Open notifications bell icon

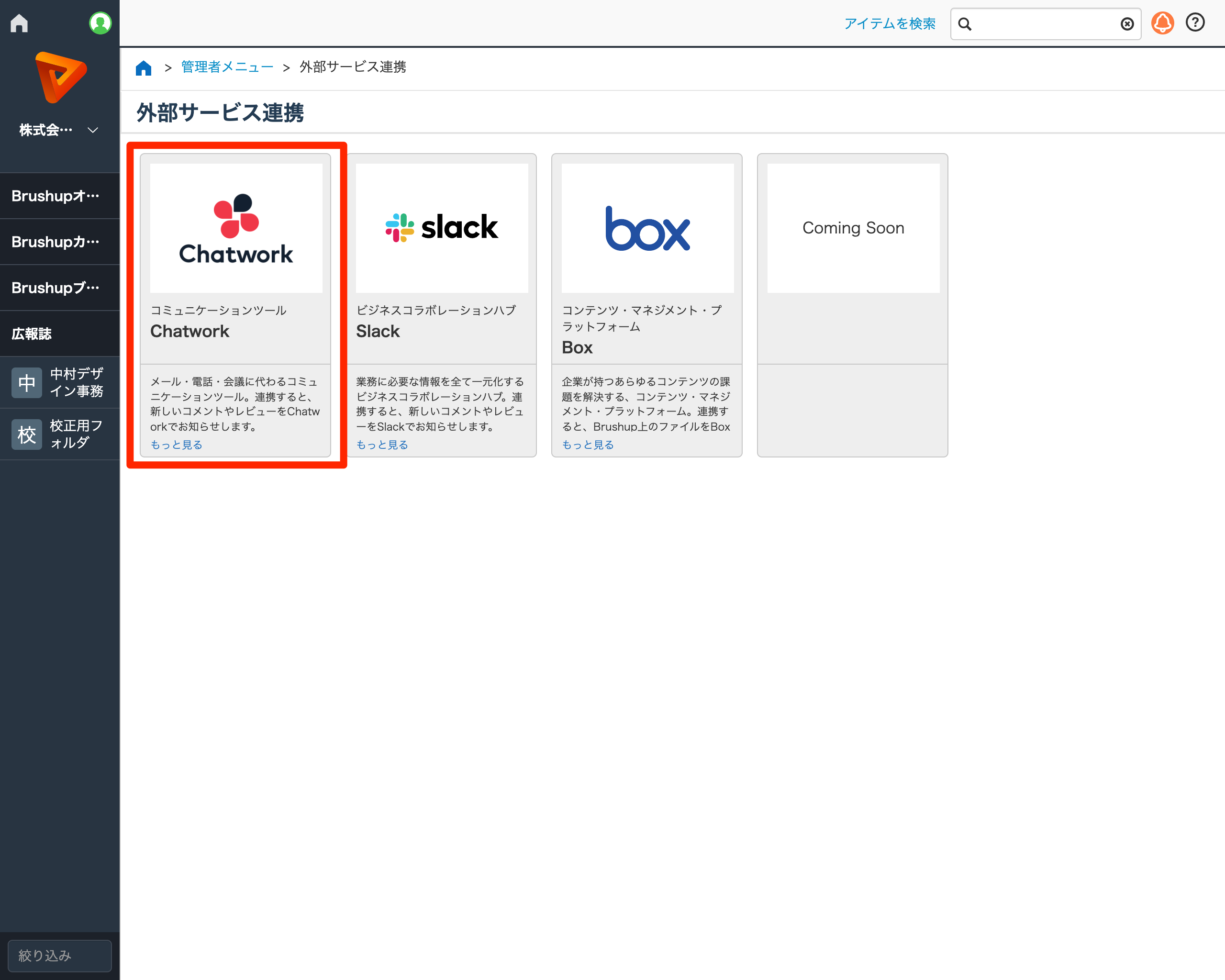(1162, 23)
